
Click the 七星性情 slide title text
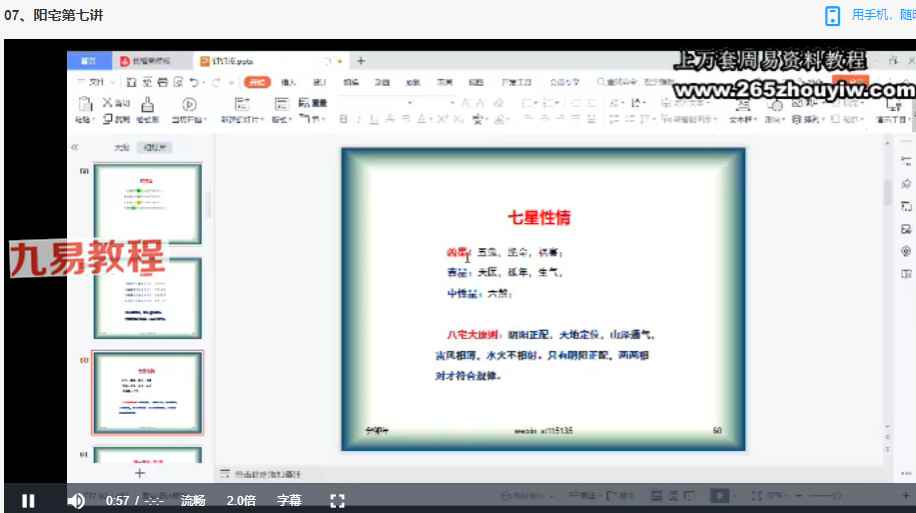coord(539,217)
